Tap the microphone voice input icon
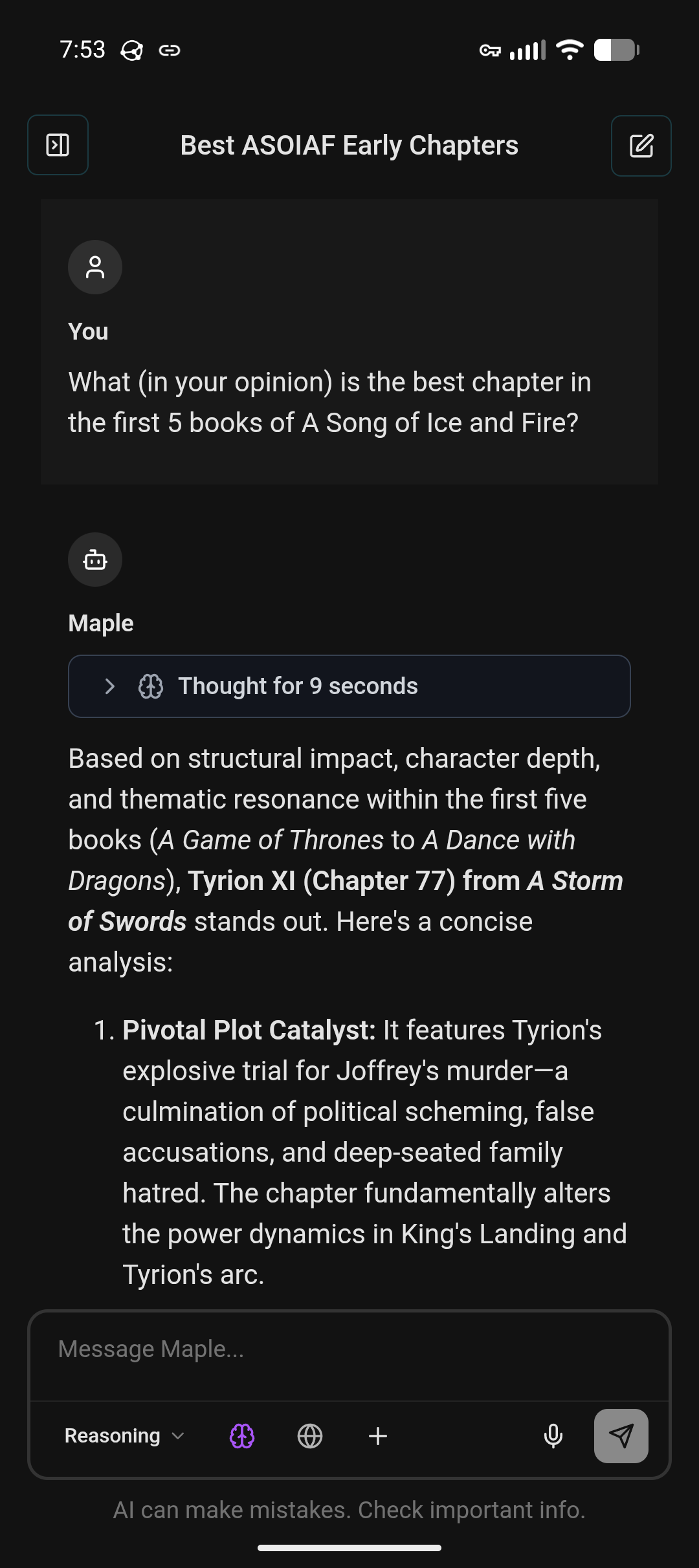 click(553, 1436)
